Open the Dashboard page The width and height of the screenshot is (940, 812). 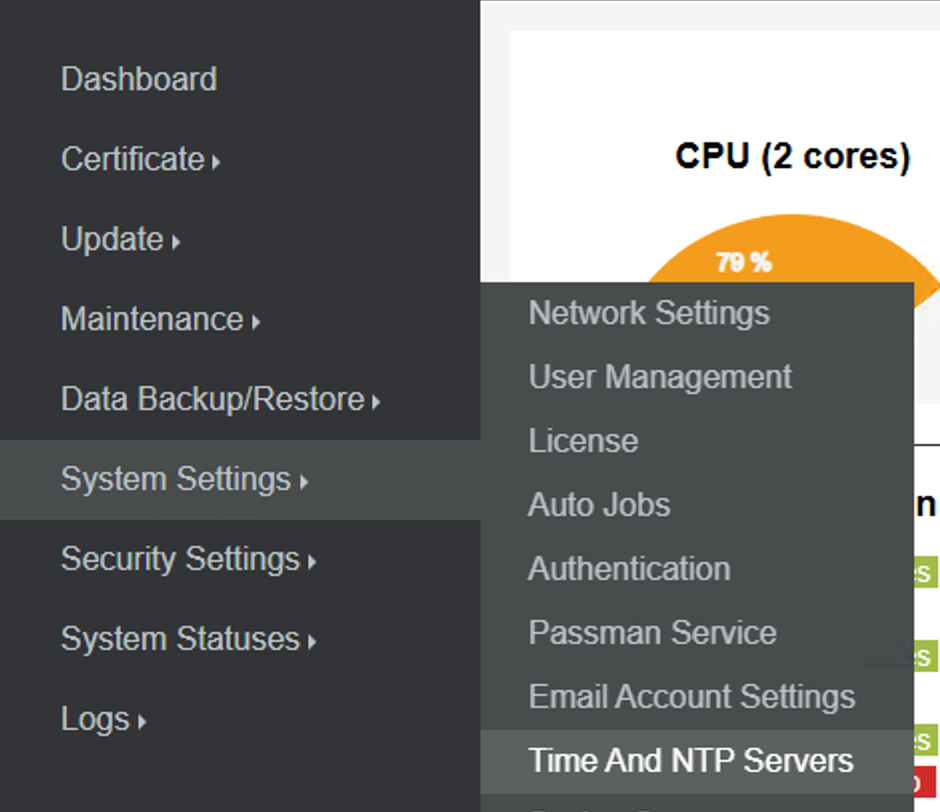(x=139, y=79)
